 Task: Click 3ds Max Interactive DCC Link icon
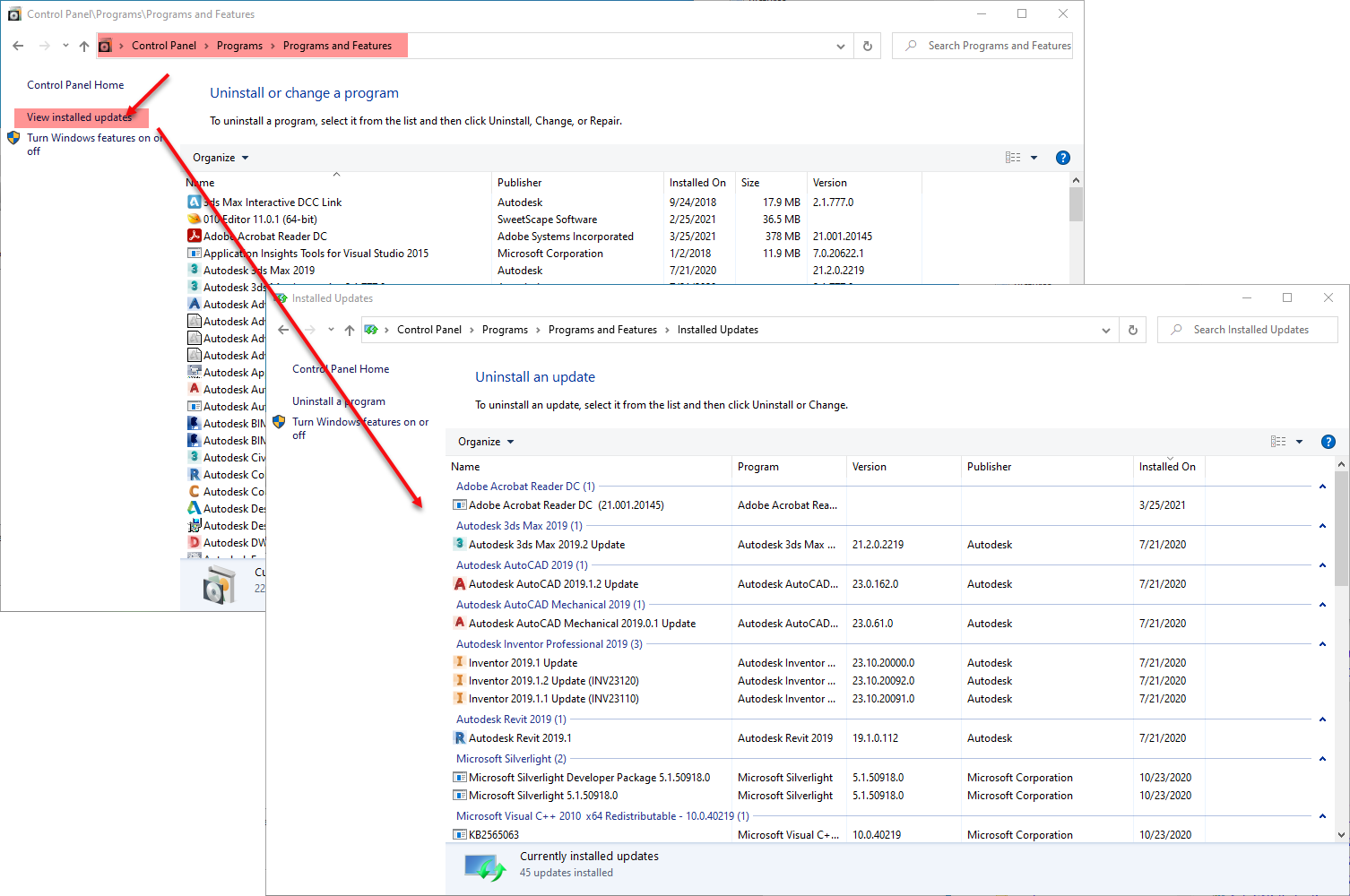coord(194,202)
